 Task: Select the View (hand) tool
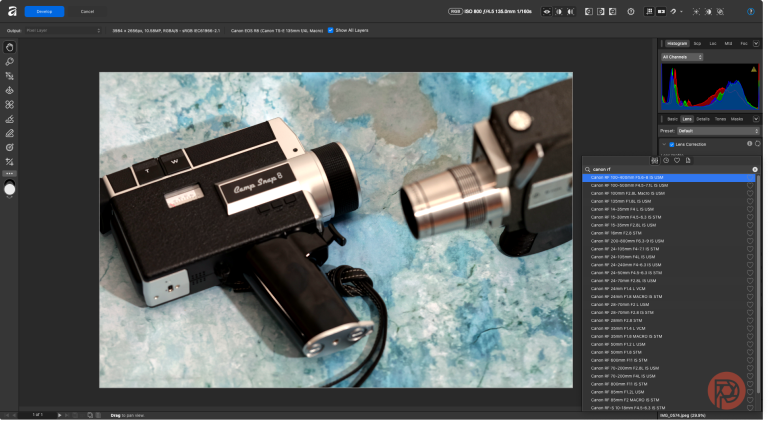[x=9, y=47]
